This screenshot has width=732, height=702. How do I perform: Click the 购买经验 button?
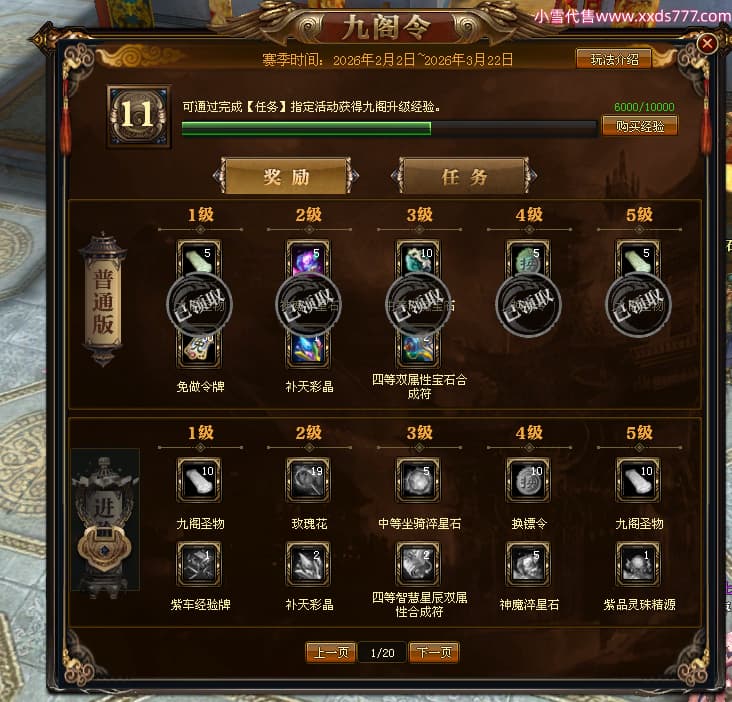point(640,126)
